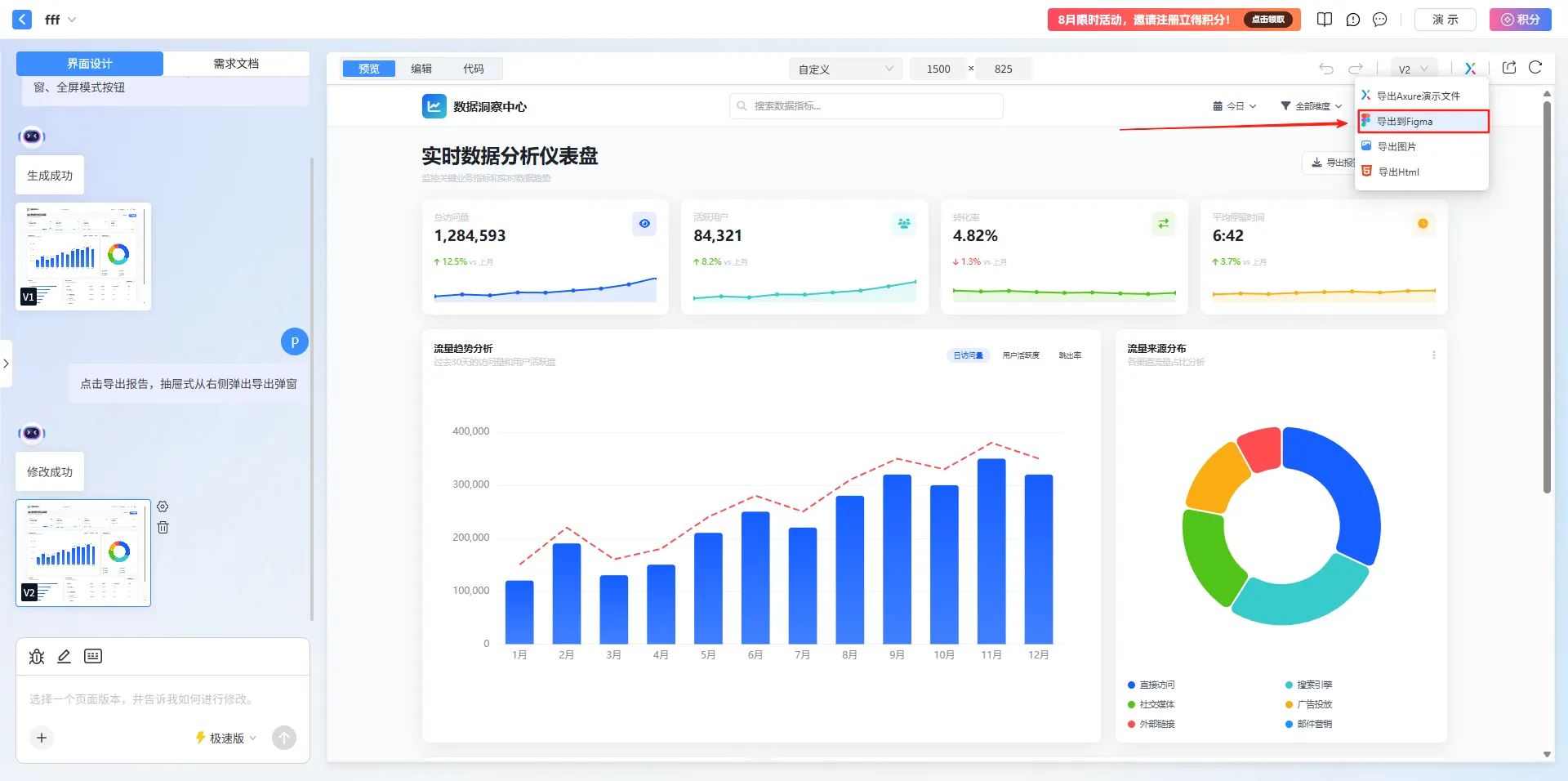1568x781 pixels.
Task: Click the 演示 button in header
Action: tap(1445, 20)
